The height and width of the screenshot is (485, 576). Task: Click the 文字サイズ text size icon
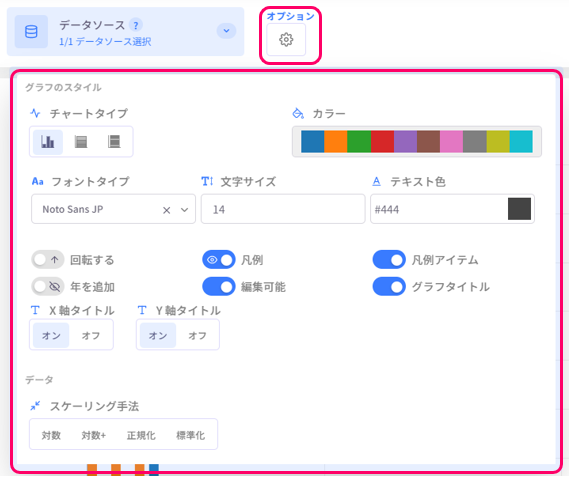pyautogui.click(x=207, y=182)
